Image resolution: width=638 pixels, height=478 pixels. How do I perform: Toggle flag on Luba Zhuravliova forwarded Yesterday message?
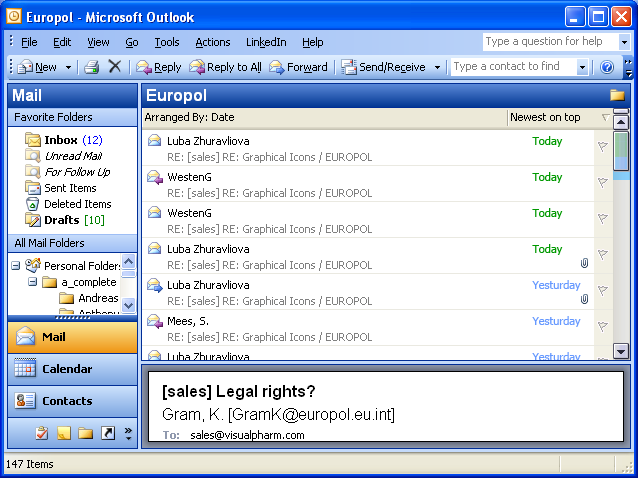(x=603, y=290)
